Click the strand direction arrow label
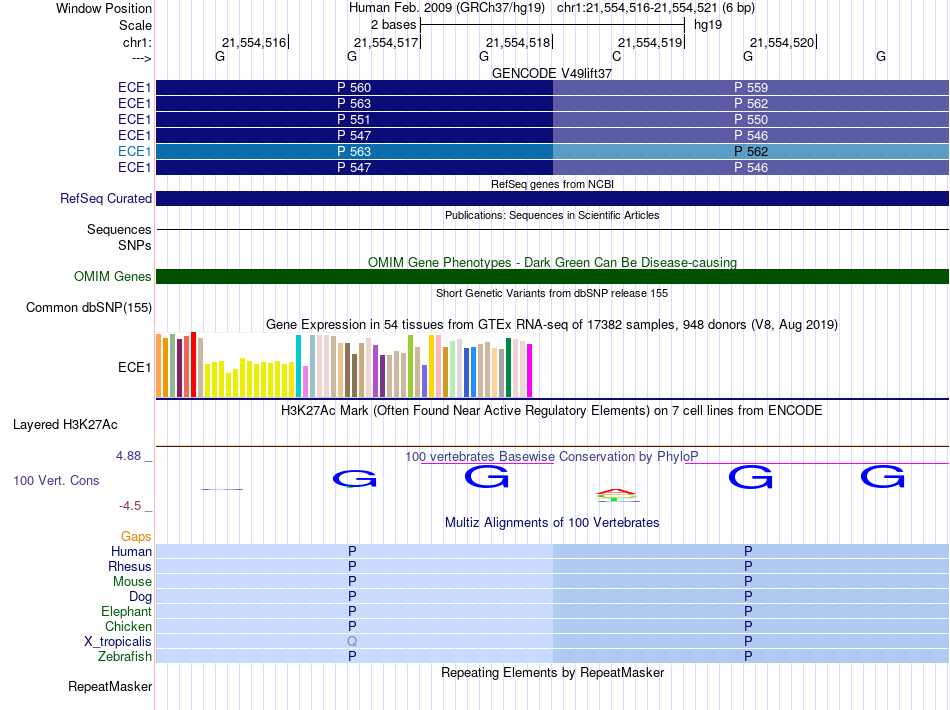This screenshot has height=710, width=950. click(x=141, y=58)
